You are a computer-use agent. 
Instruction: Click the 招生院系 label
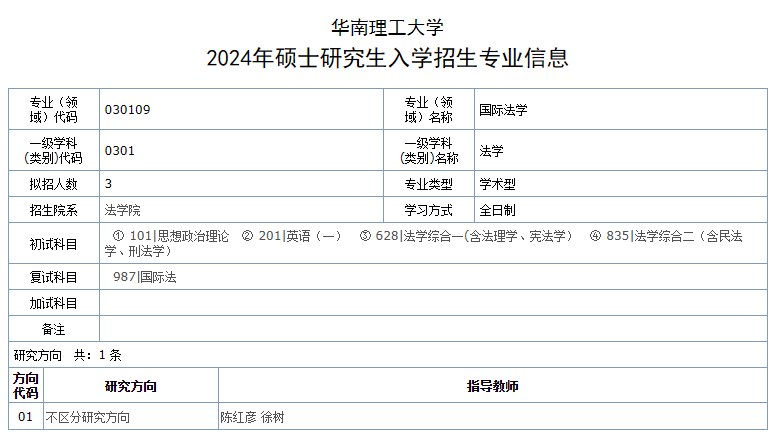pyautogui.click(x=54, y=210)
